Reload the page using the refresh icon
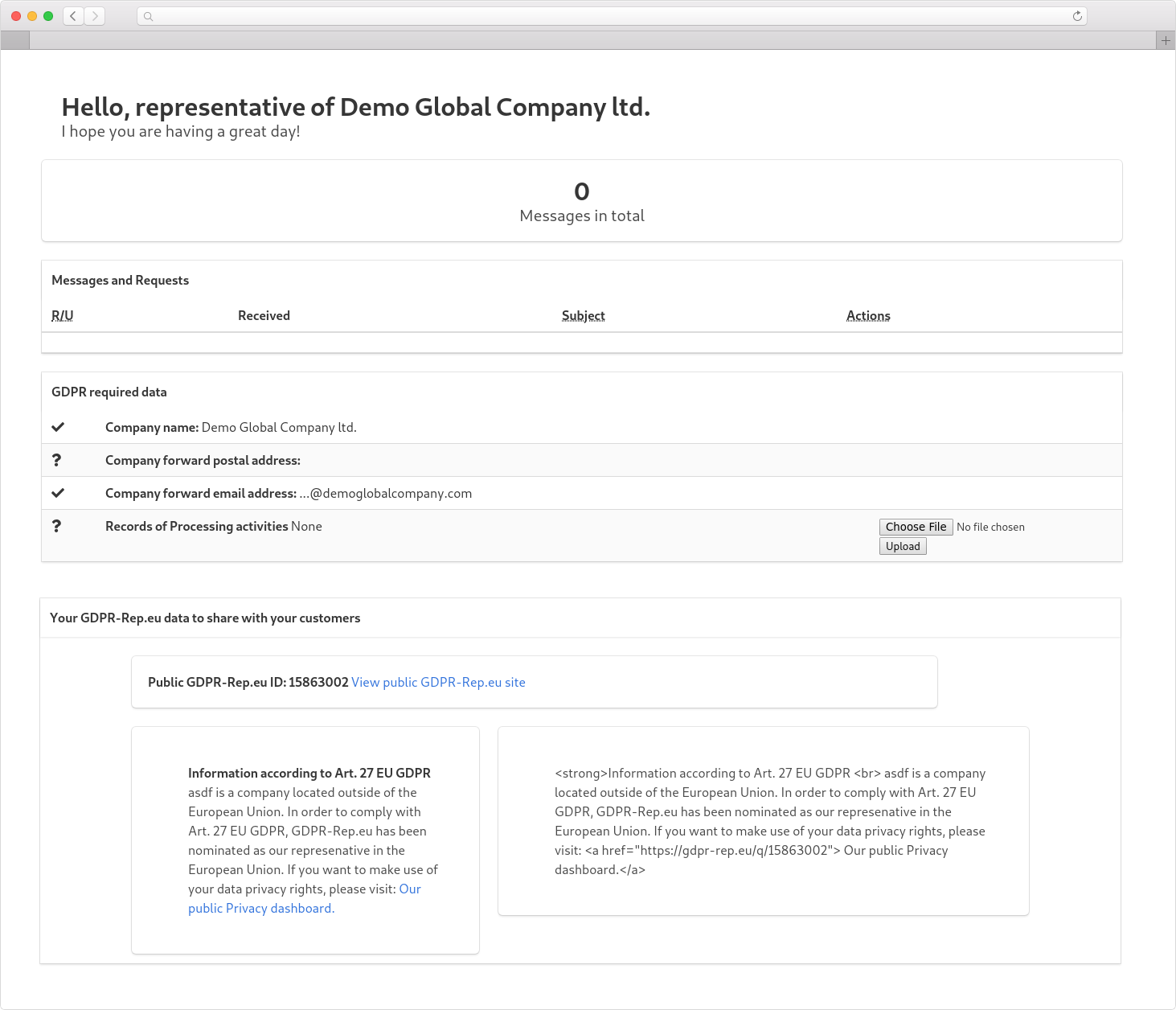This screenshot has height=1010, width=1176. pyautogui.click(x=1076, y=15)
